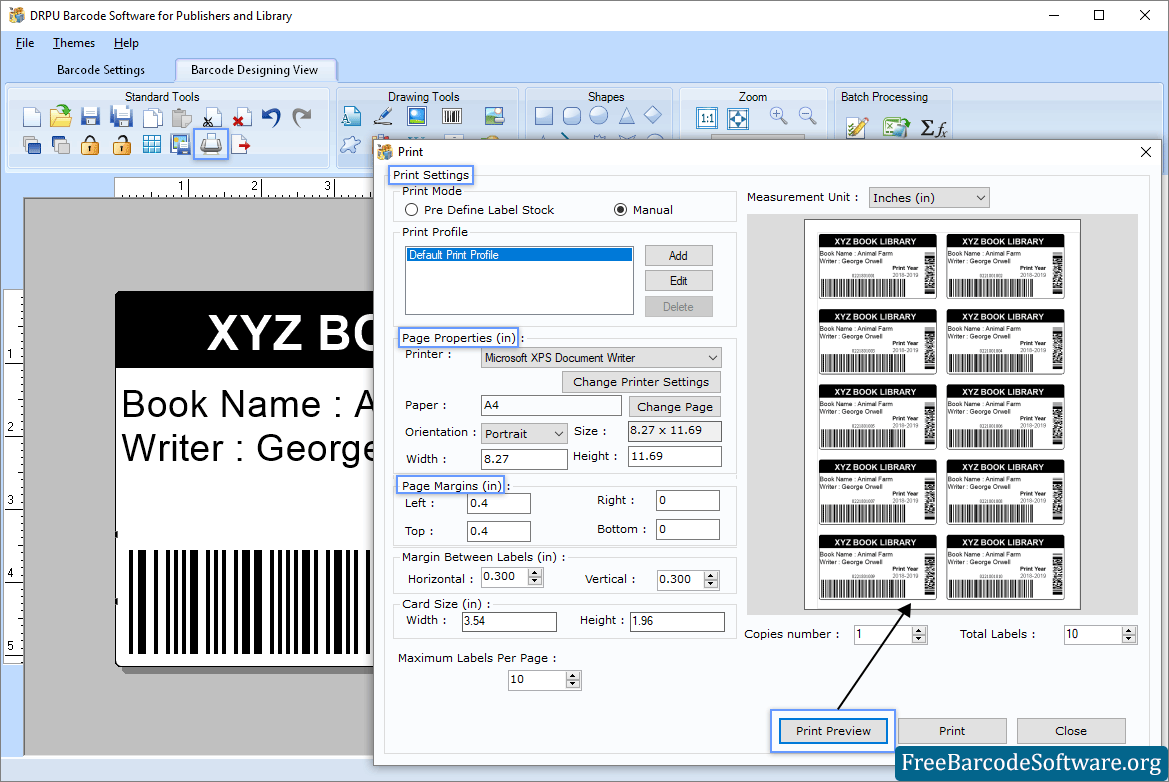Screen dimensions: 1169x782
Task: Draw a triangle shape
Action: point(626,116)
